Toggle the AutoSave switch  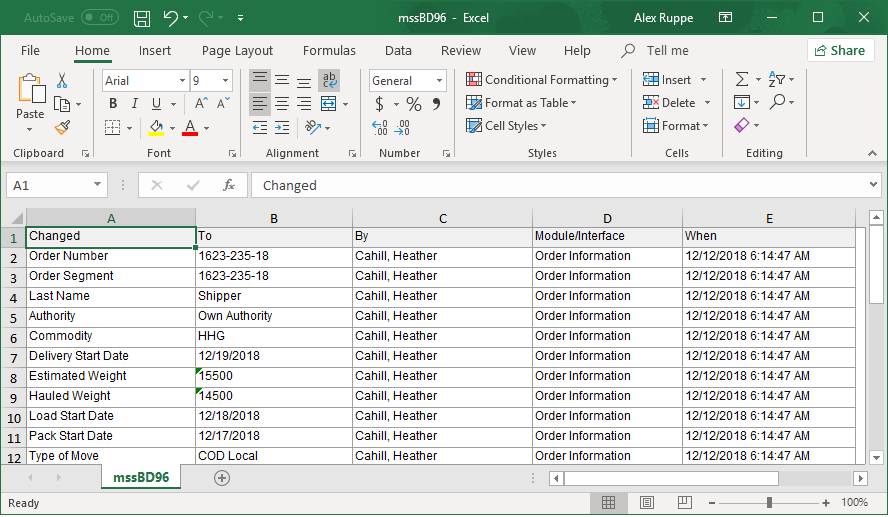pos(99,18)
